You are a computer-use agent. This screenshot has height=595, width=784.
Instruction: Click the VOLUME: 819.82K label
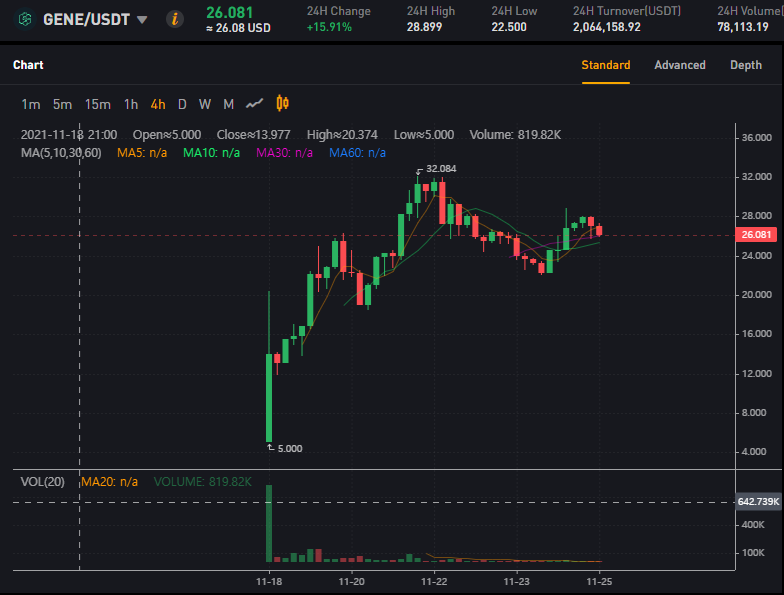click(x=202, y=482)
